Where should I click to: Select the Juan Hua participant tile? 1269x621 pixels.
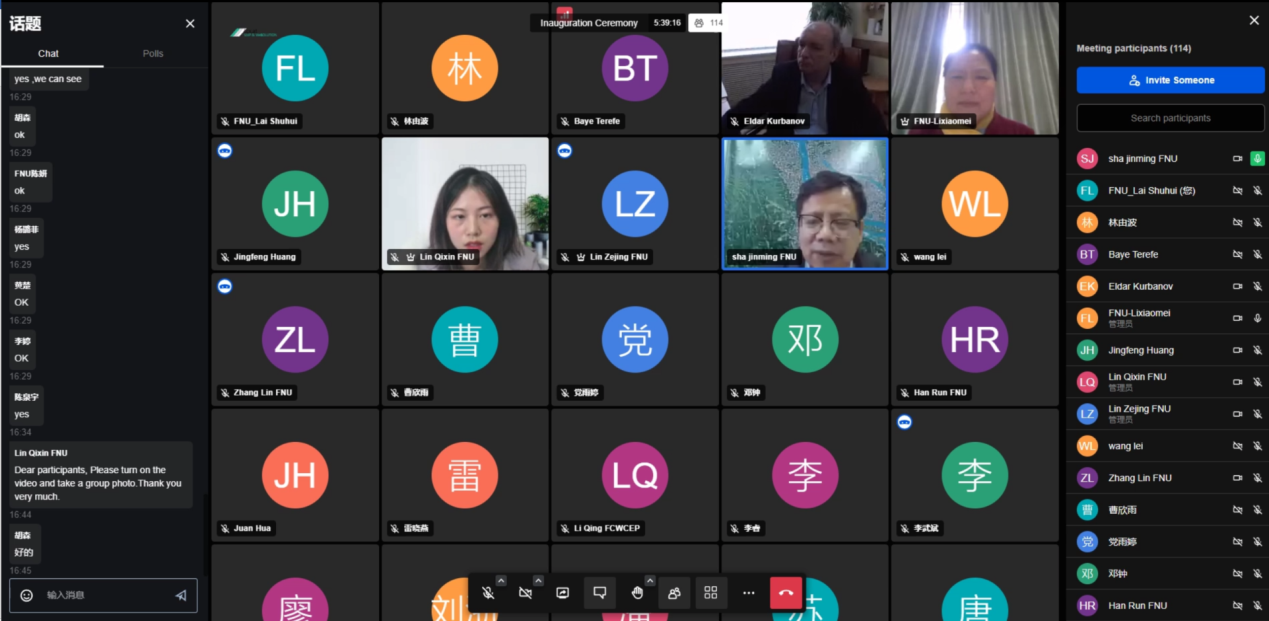click(x=295, y=476)
